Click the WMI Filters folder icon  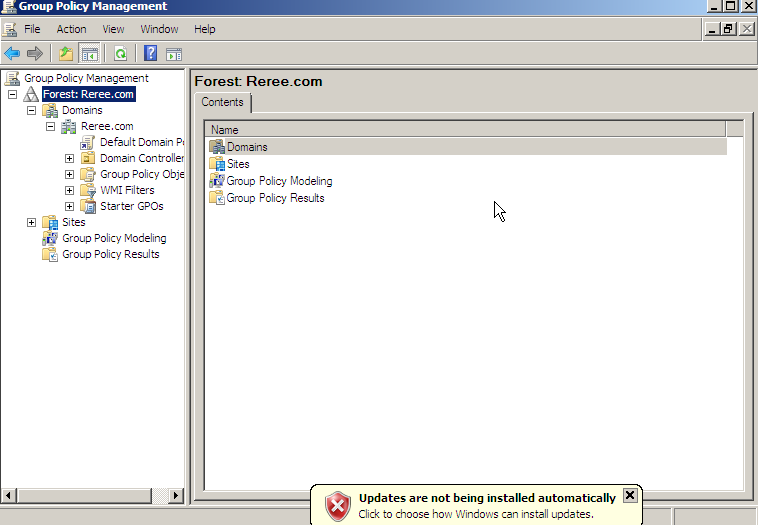click(x=87, y=190)
